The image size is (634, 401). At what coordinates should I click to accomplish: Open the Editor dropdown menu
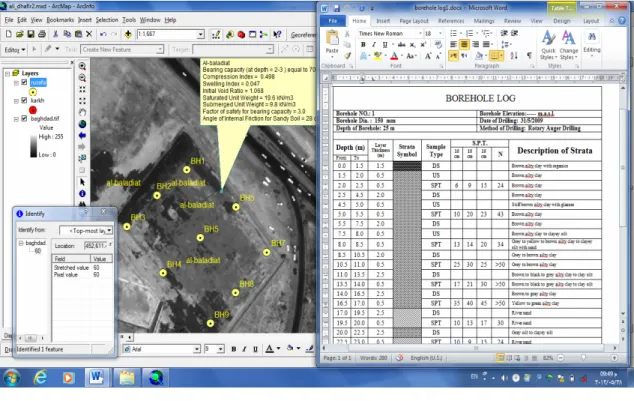[x=15, y=50]
